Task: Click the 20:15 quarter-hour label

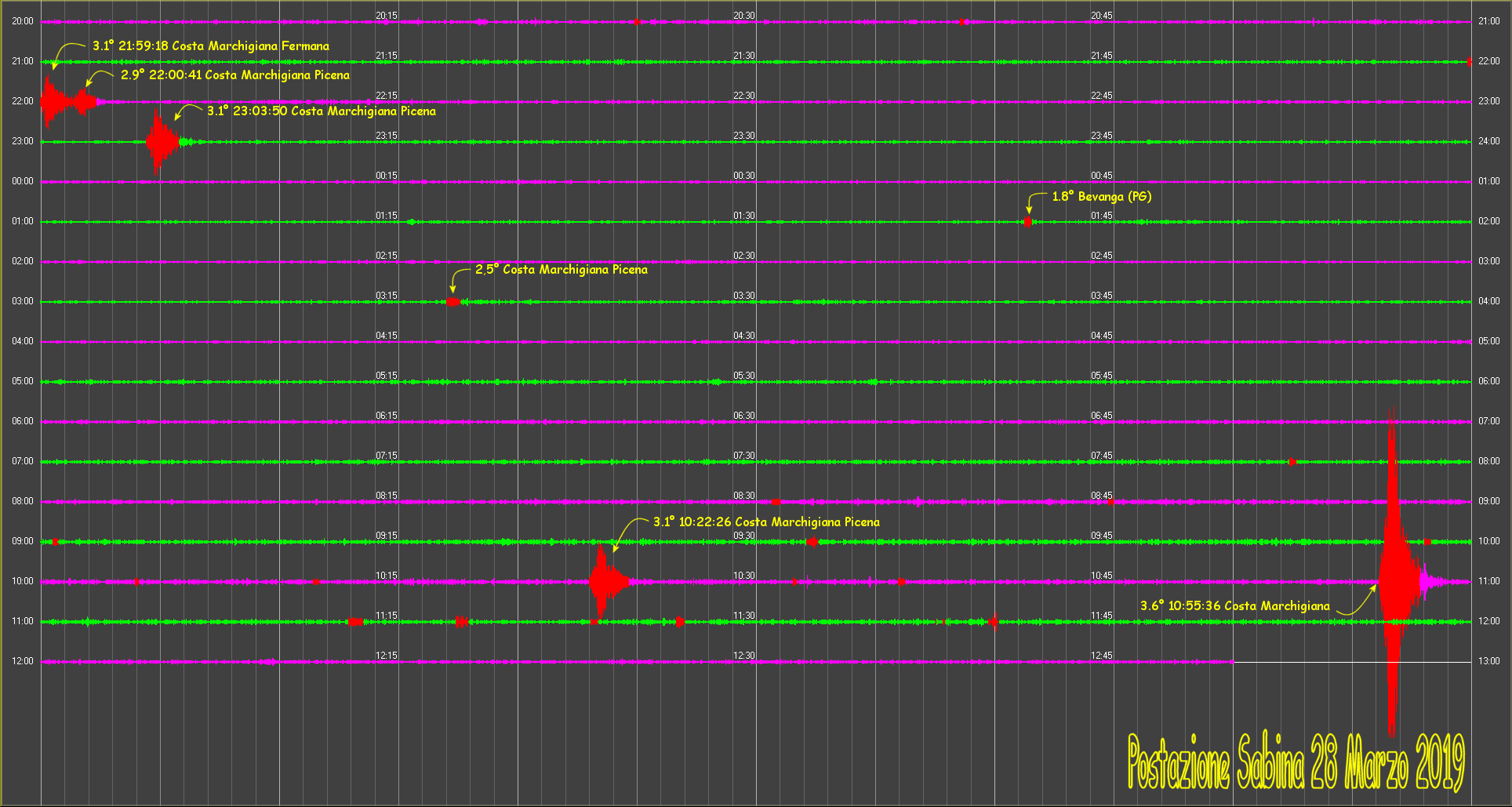Action: tap(387, 16)
